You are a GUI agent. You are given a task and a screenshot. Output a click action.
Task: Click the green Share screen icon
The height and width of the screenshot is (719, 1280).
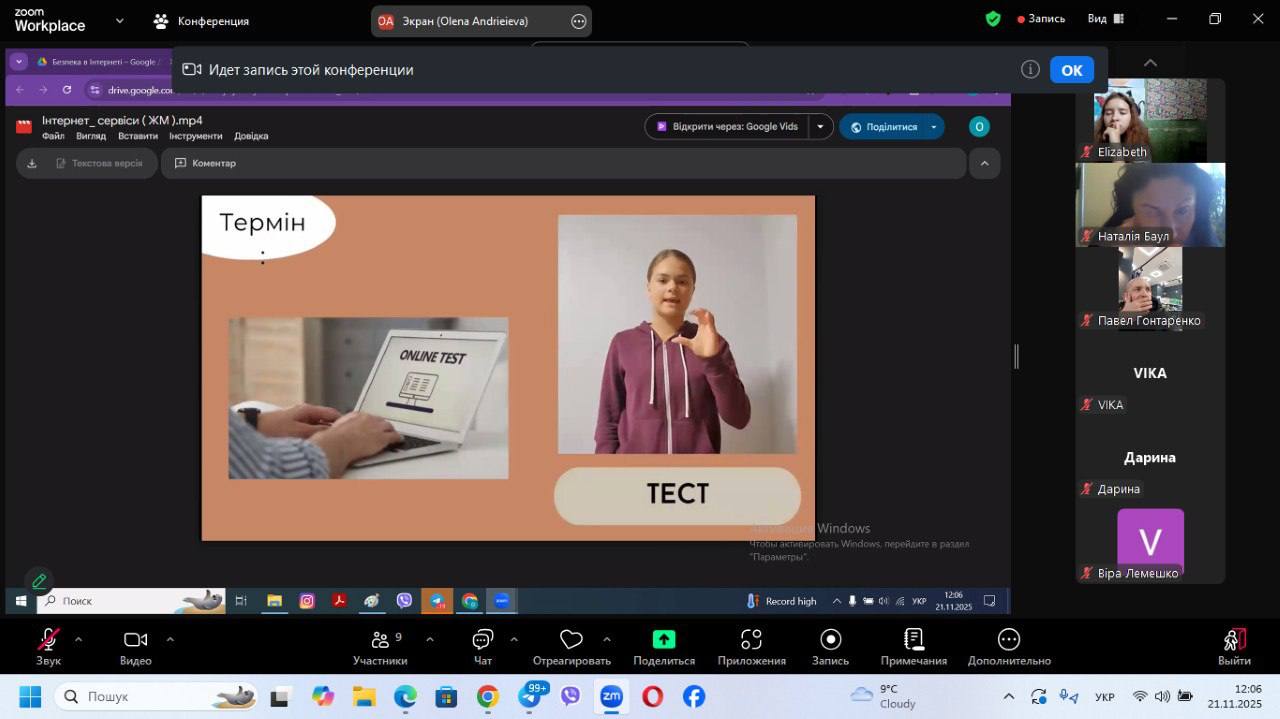click(664, 640)
